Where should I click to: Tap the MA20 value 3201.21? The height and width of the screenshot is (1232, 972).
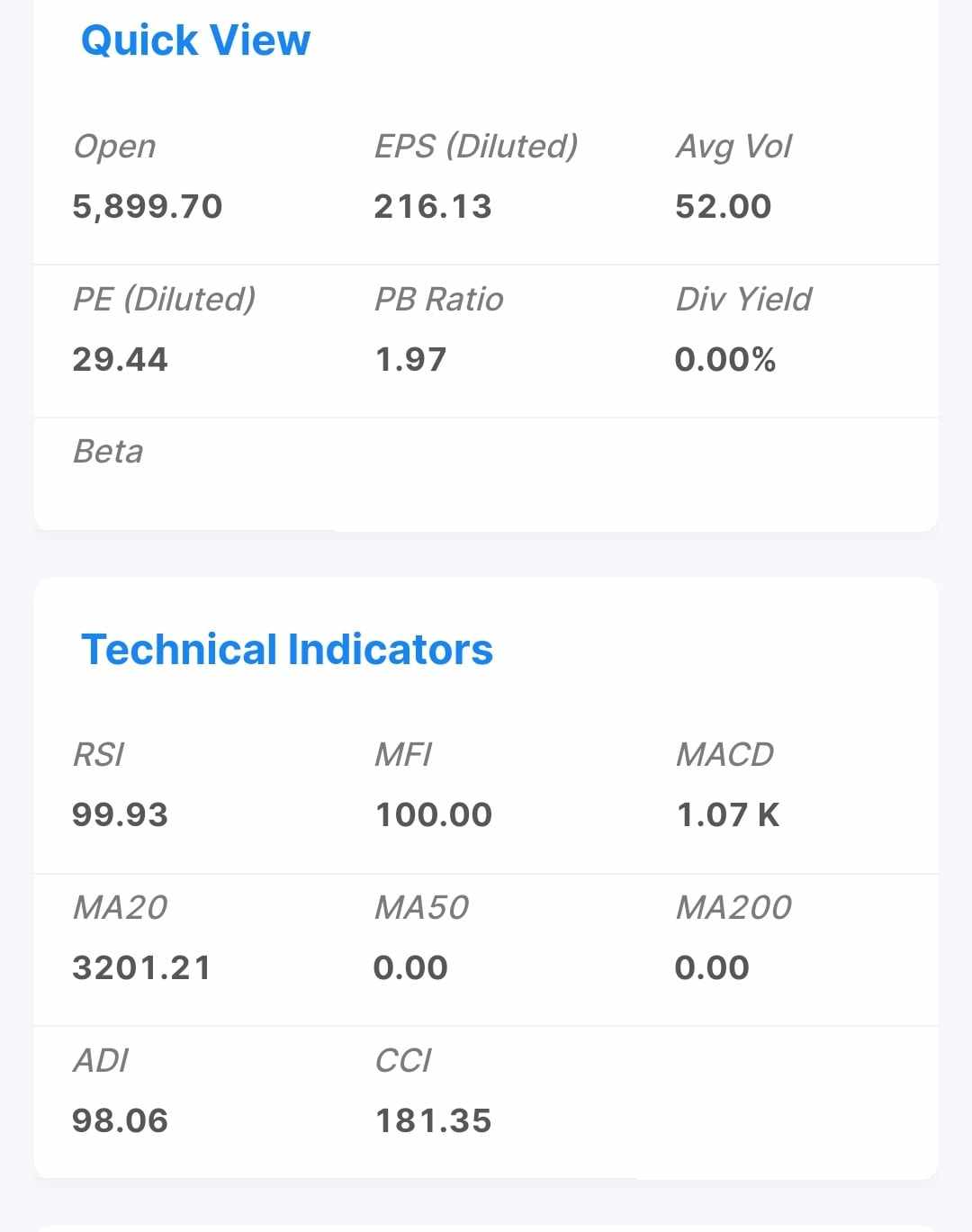[x=141, y=968]
